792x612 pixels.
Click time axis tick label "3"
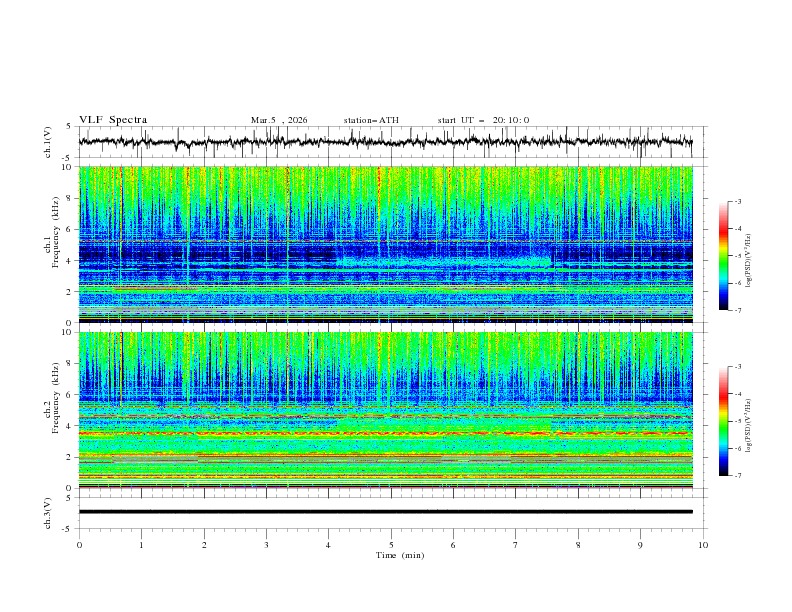click(x=266, y=545)
